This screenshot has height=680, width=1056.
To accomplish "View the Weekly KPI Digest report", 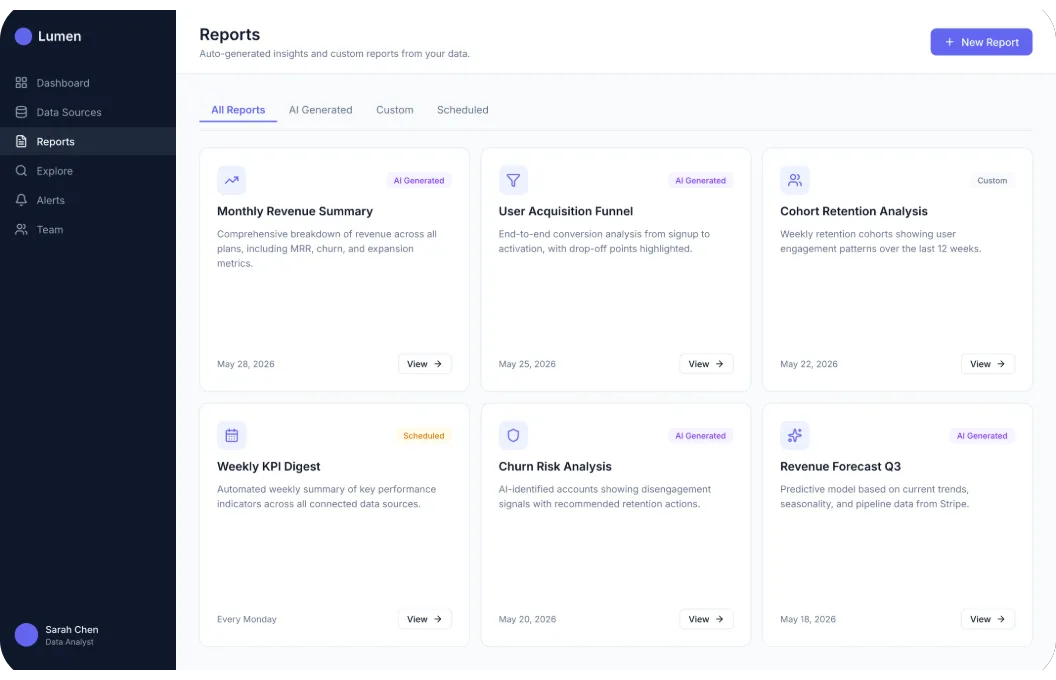I will click(424, 619).
